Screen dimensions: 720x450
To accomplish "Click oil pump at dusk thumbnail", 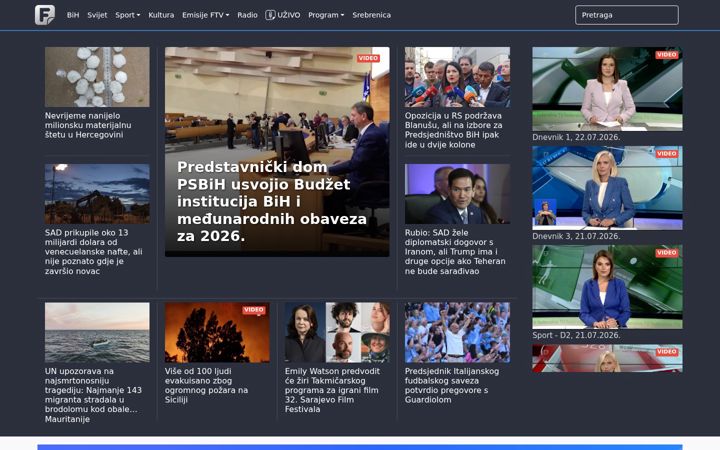I will [97, 194].
